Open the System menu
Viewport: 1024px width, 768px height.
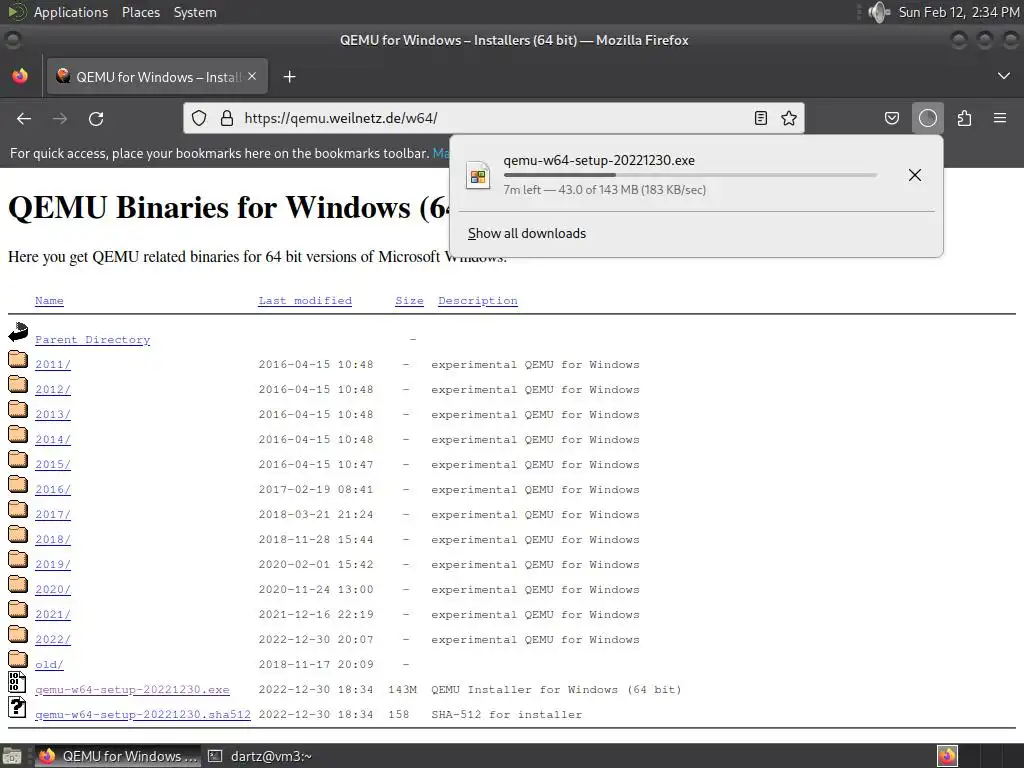tap(195, 12)
